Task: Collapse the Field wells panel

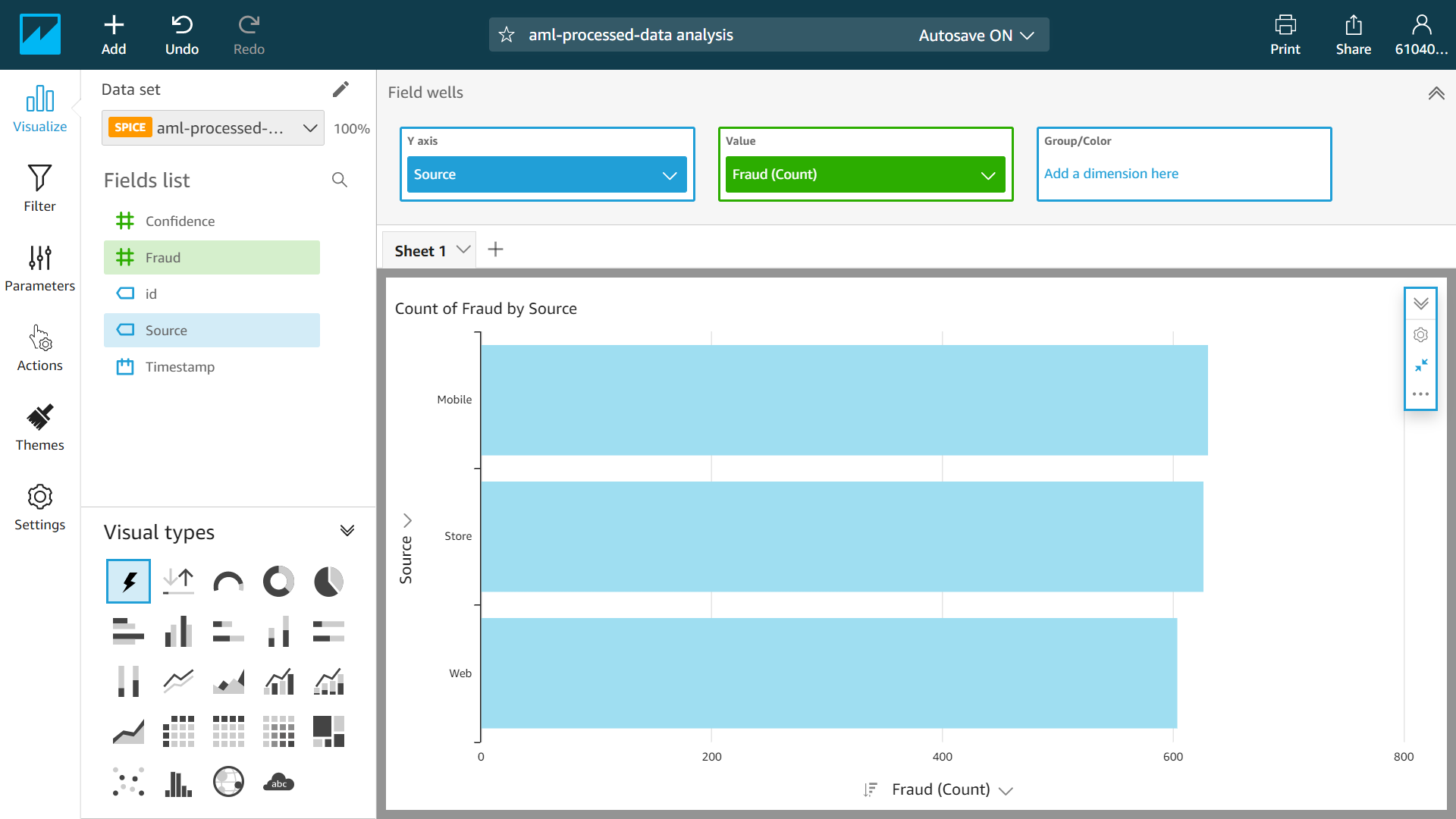Action: click(x=1436, y=93)
